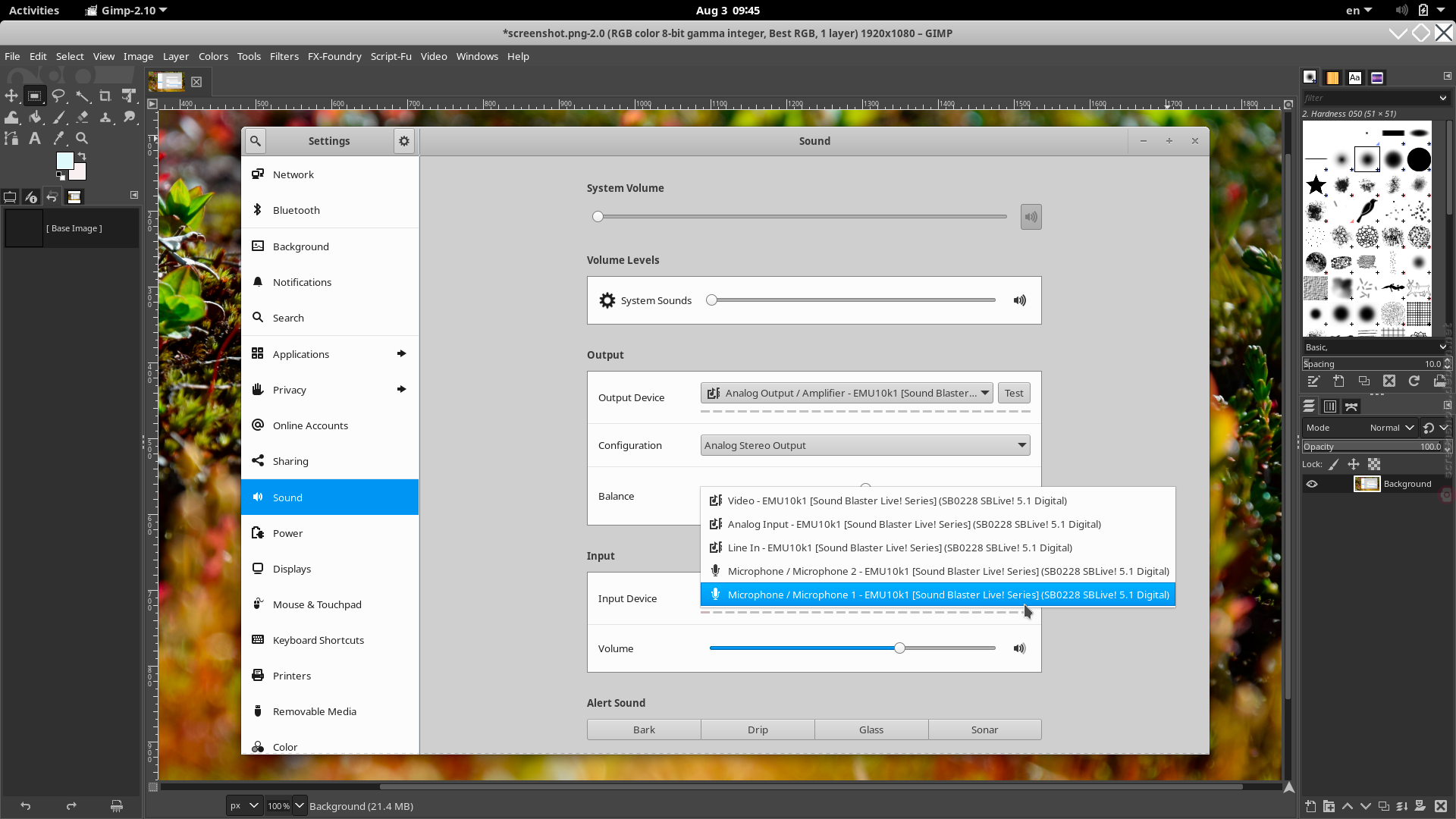1456x819 pixels.
Task: Open the Filters menu
Action: pyautogui.click(x=284, y=56)
